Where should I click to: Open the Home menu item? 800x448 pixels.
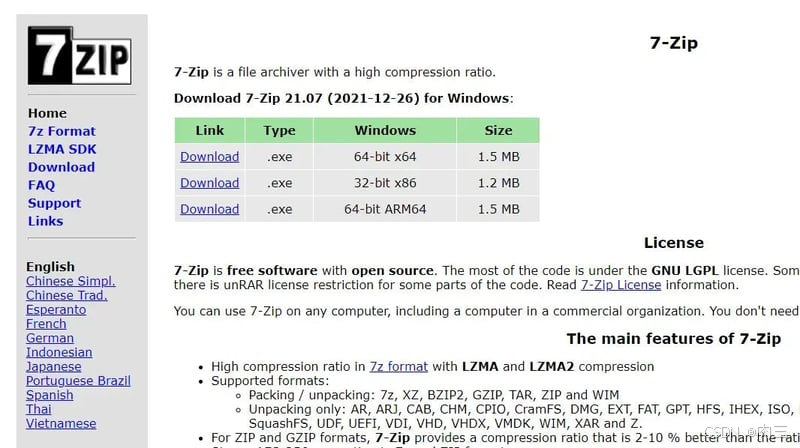tap(47, 113)
